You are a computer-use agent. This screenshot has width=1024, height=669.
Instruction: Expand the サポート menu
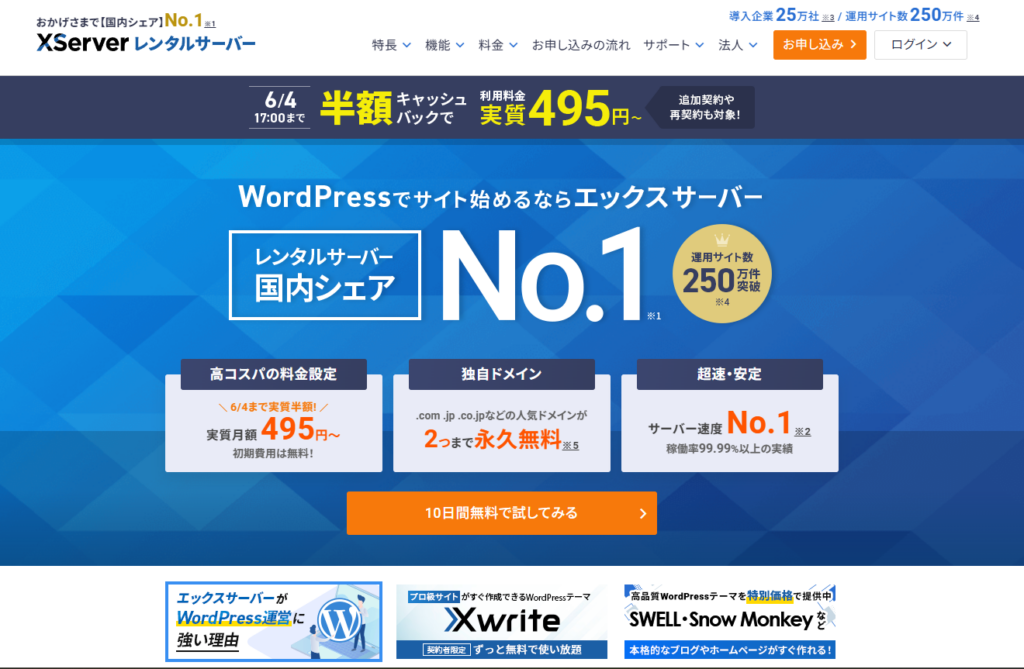pyautogui.click(x=673, y=45)
